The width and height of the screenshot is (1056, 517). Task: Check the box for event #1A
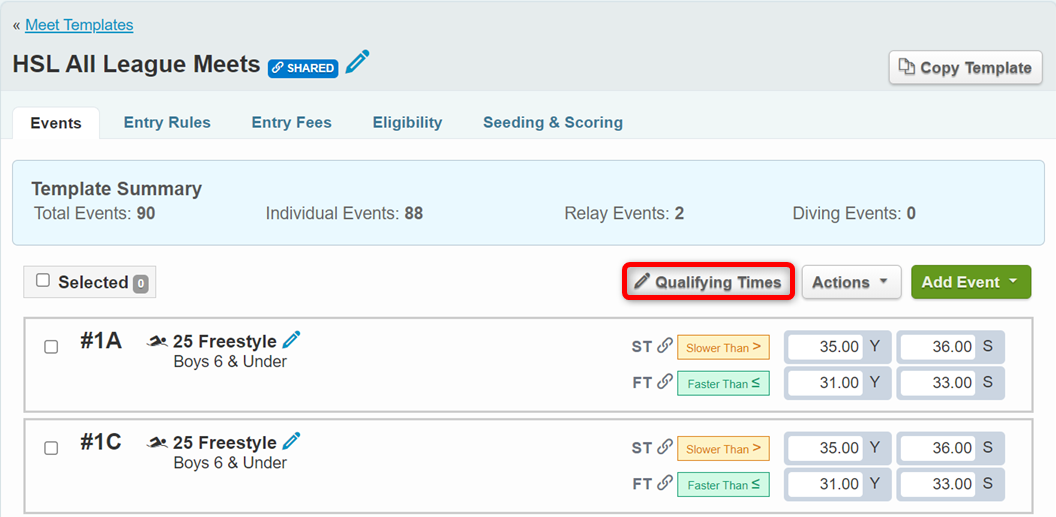51,347
